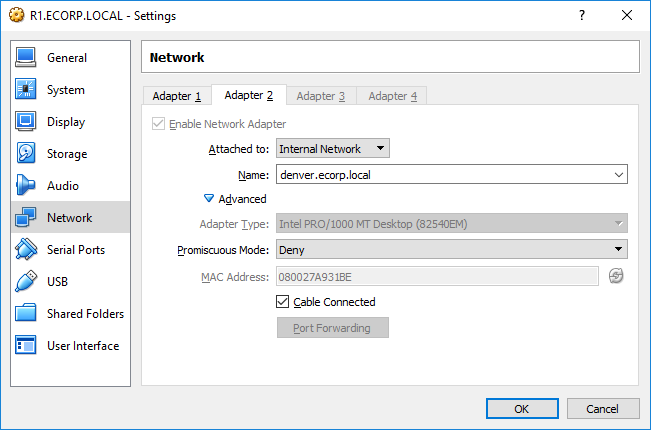Viewport: 651px width, 430px height.
Task: Open the General settings icon
Action: tap(26, 57)
